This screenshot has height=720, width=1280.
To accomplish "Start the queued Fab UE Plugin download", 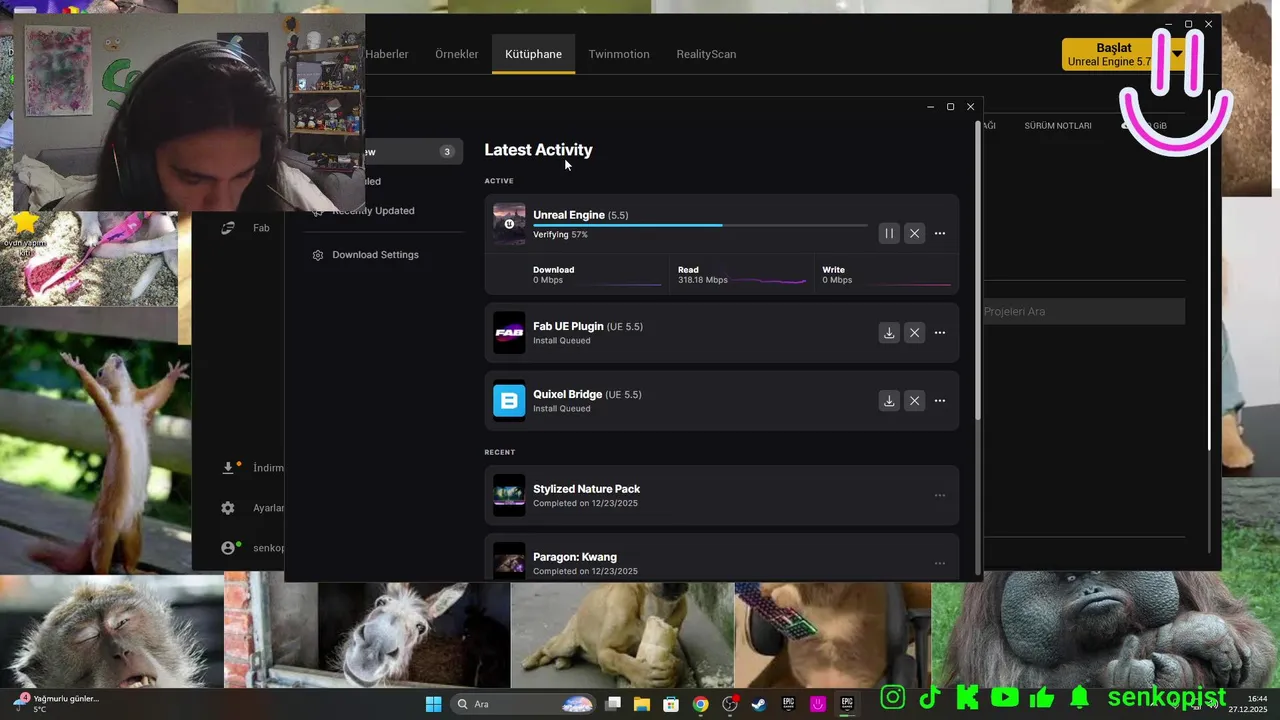I will [889, 333].
